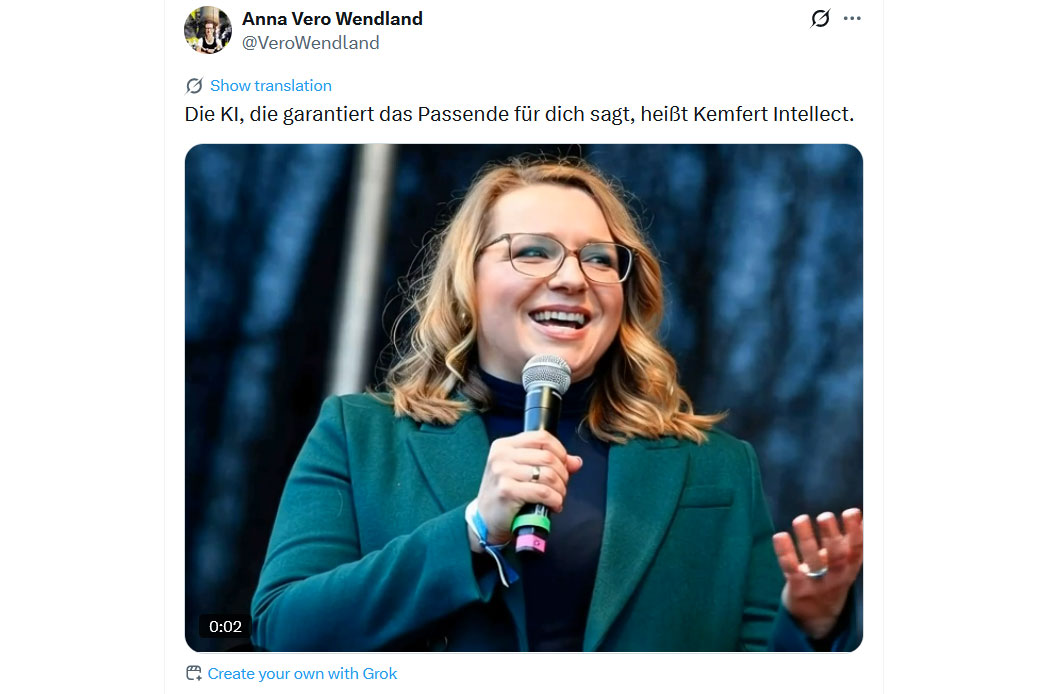Click the icon before Create your own with Grok
This screenshot has width=1050, height=694.
(194, 673)
